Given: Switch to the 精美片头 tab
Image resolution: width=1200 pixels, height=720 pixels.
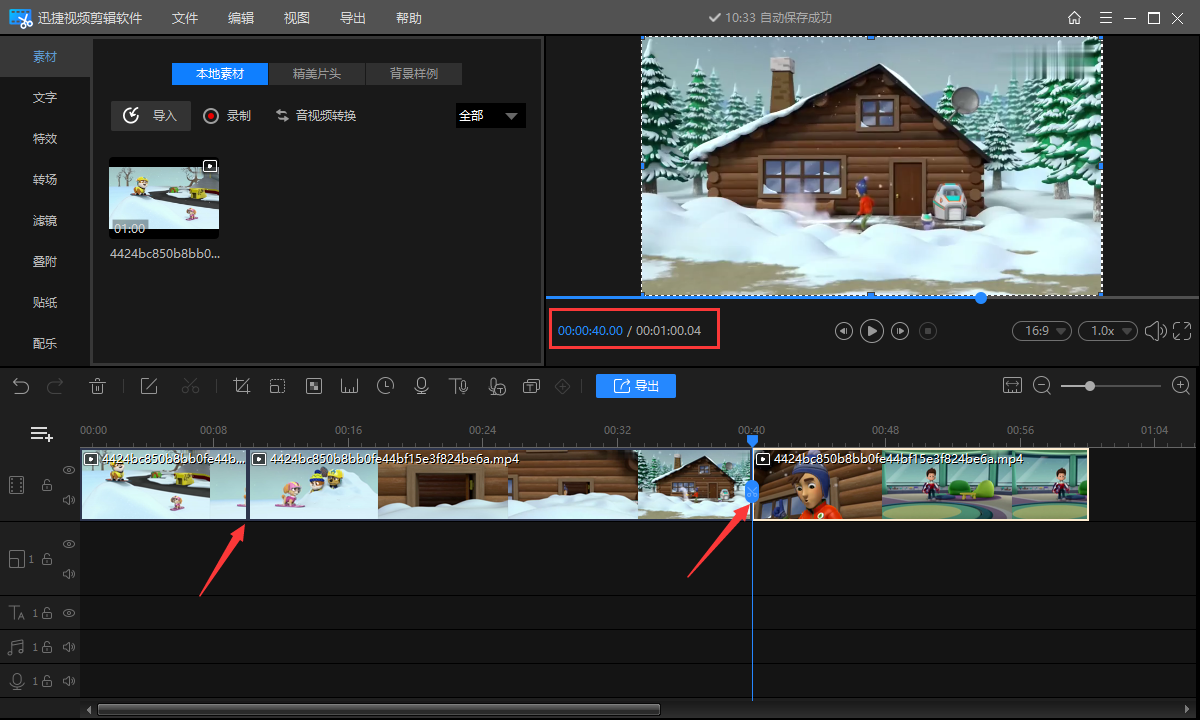Looking at the screenshot, I should [317, 74].
